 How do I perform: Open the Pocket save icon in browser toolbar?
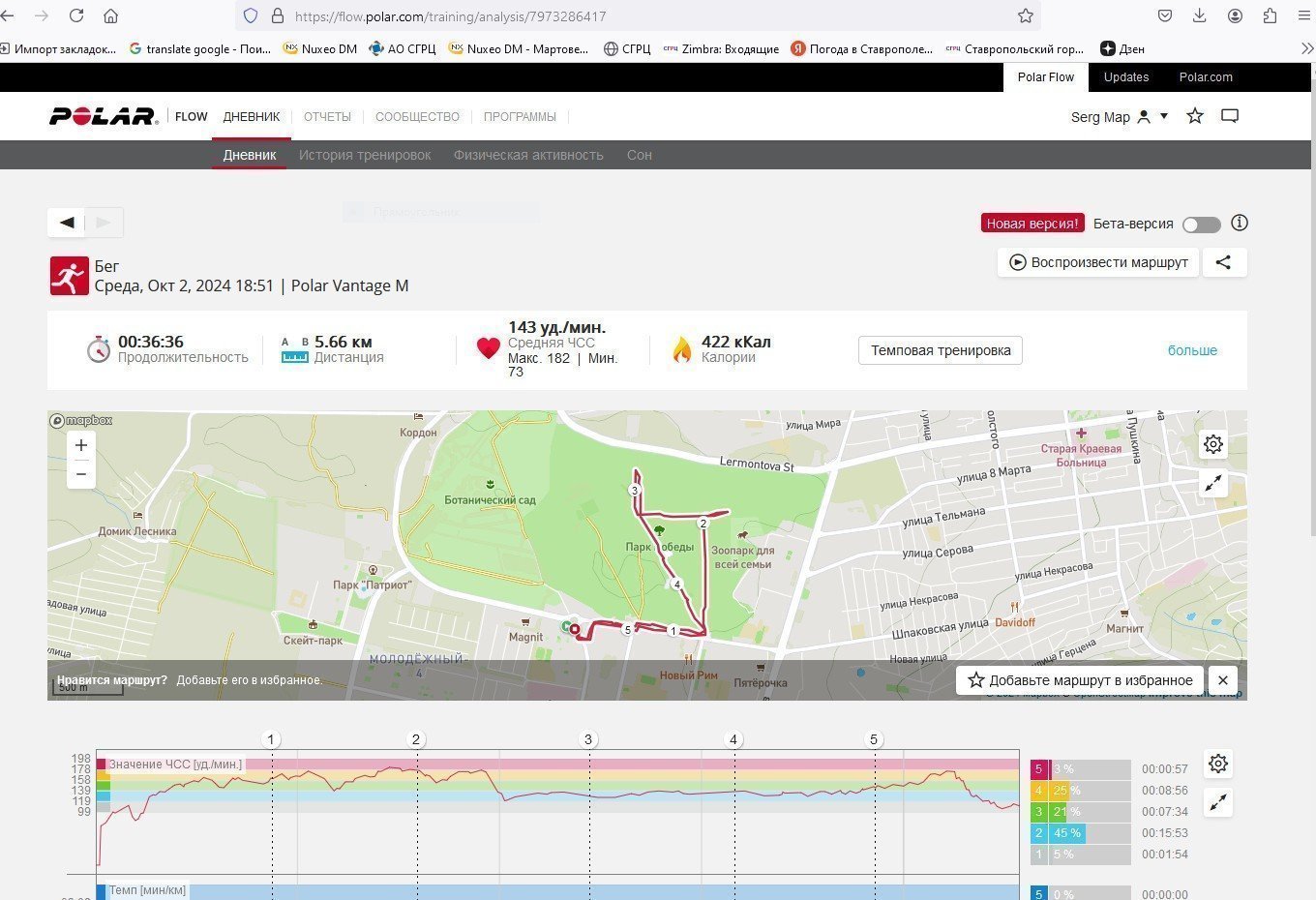[x=1165, y=15]
